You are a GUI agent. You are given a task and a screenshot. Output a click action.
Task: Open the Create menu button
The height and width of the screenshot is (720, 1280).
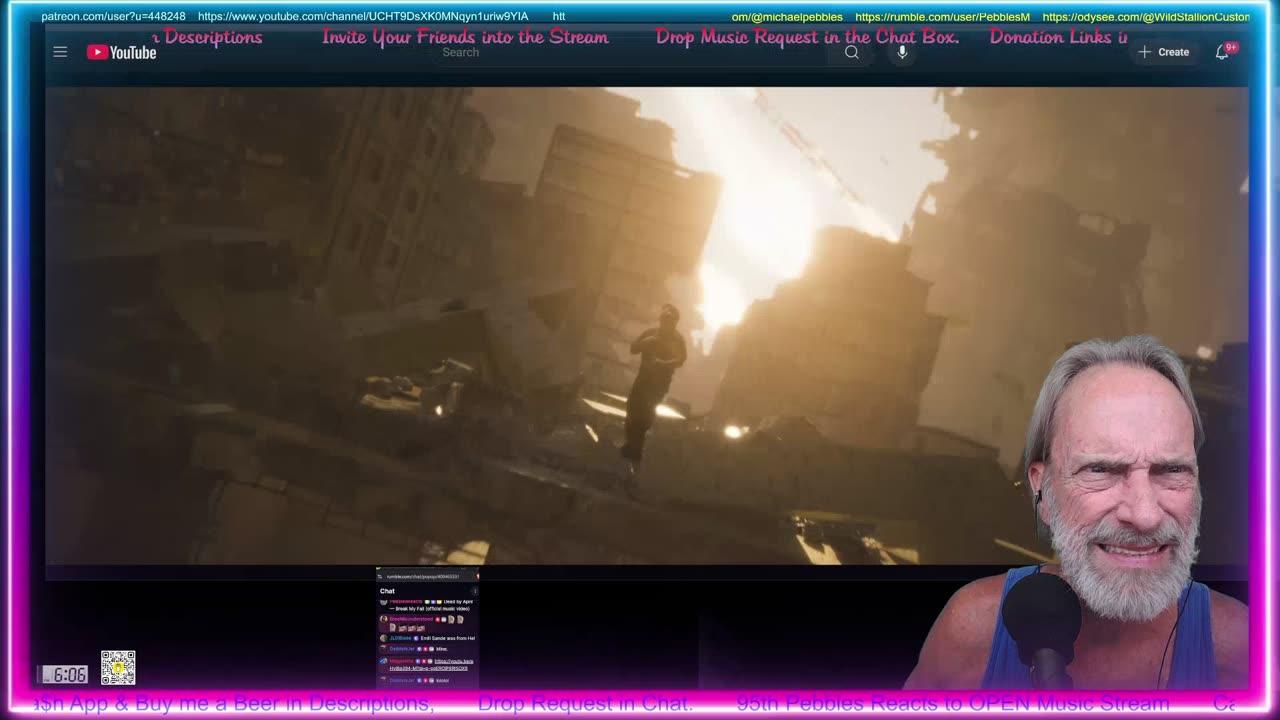[x=1164, y=52]
